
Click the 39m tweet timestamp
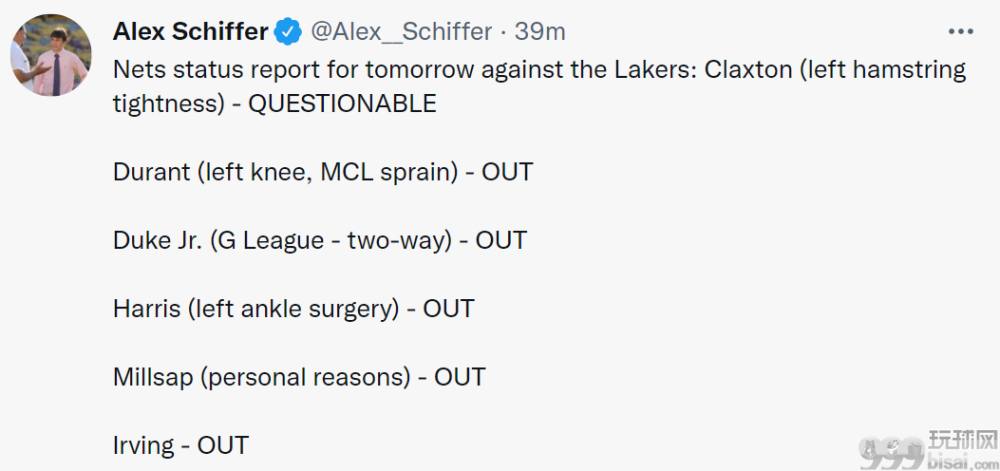point(540,32)
